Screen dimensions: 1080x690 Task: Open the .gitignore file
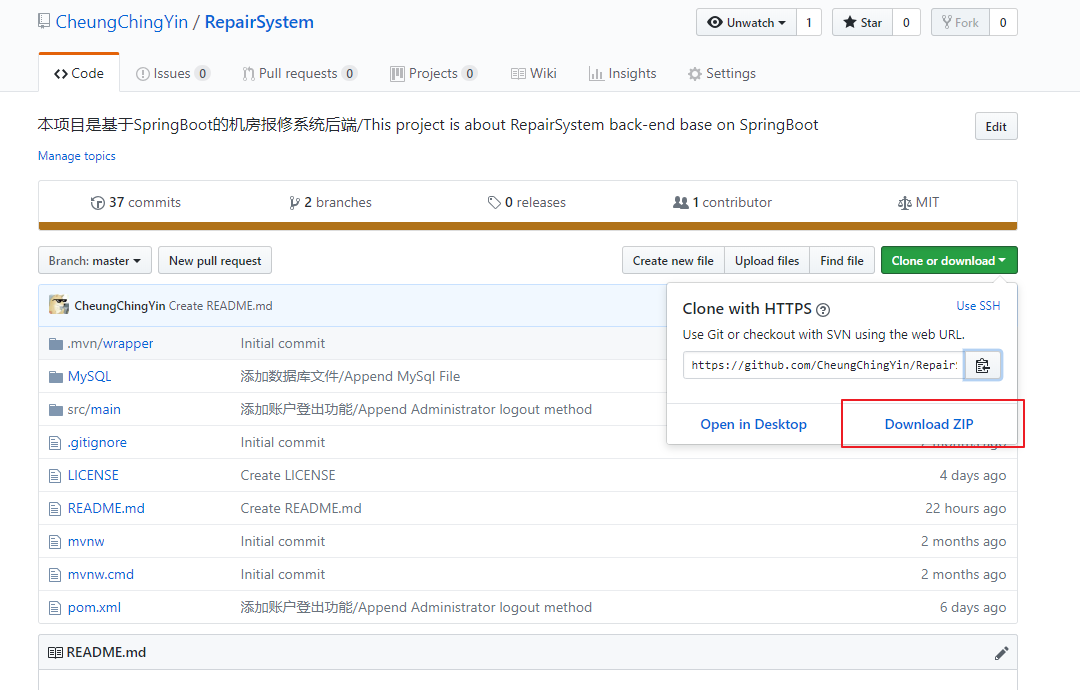point(97,443)
